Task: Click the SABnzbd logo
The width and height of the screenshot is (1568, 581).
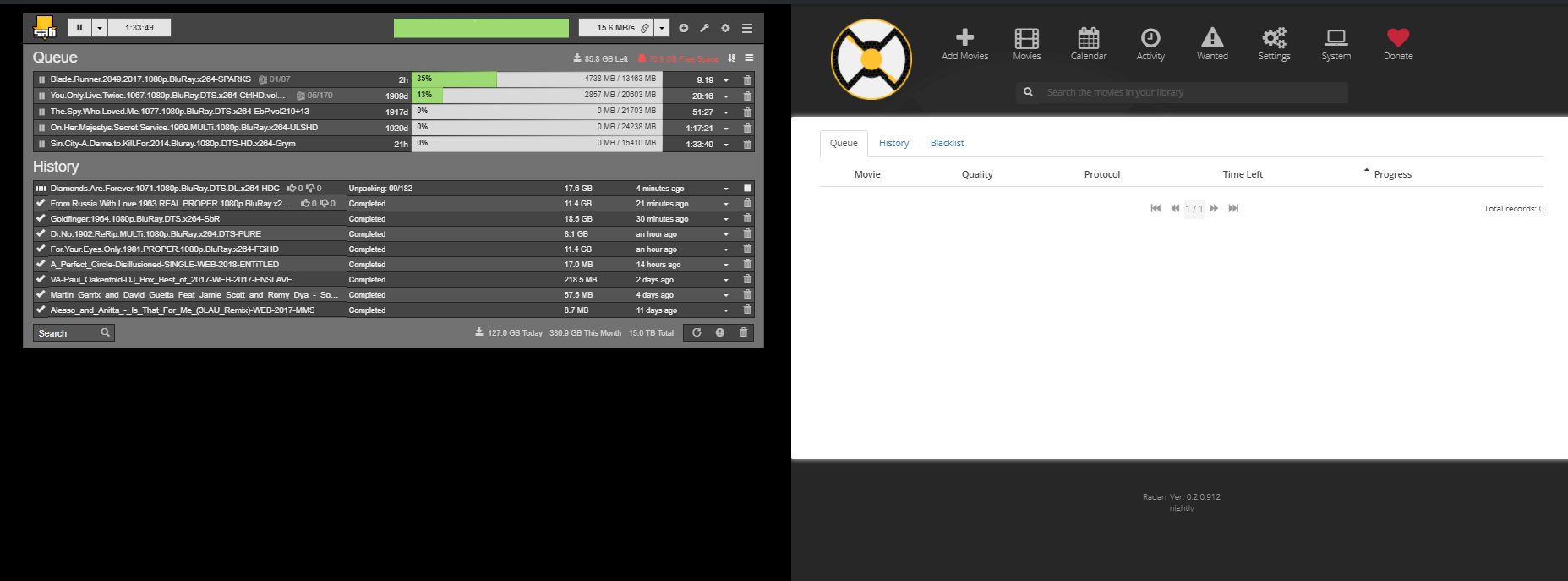Action: [x=45, y=27]
